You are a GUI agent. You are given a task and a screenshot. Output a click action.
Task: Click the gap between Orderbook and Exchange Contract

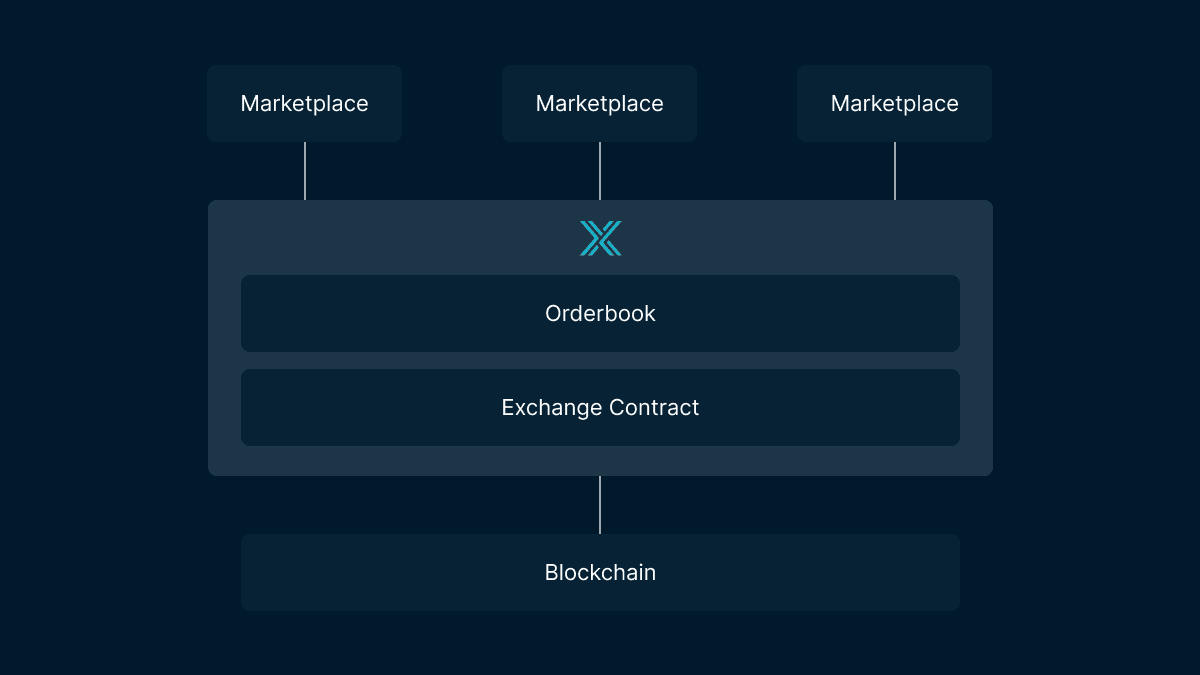tap(600, 361)
